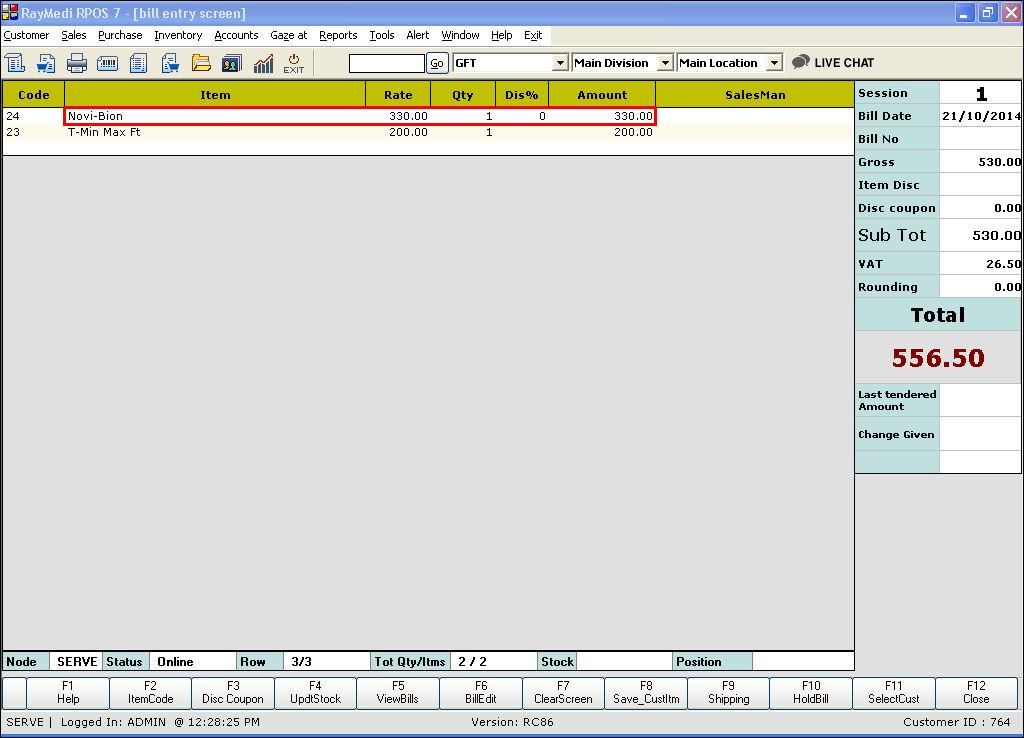Image resolution: width=1024 pixels, height=738 pixels.
Task: Click the customers people icon
Action: [232, 63]
